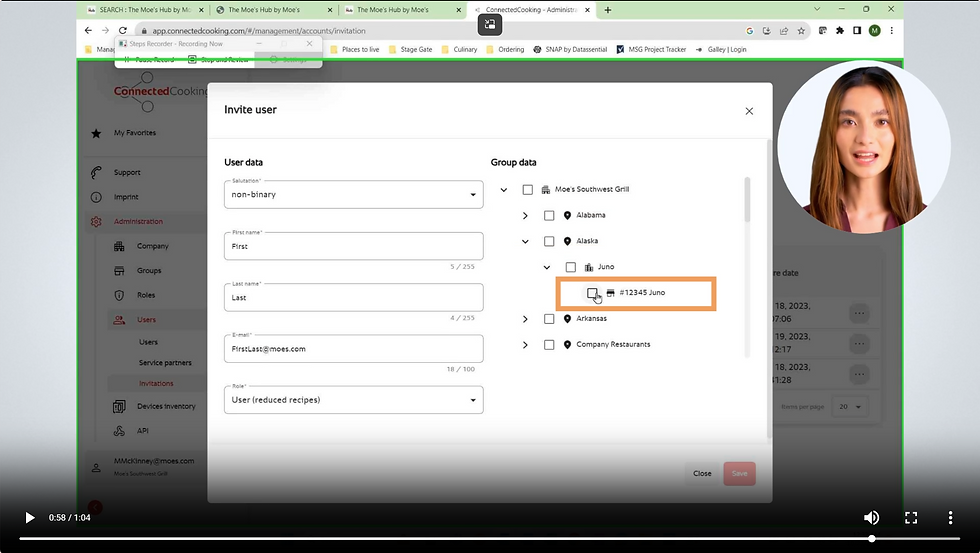980x553 pixels.
Task: Check the Alaska checkbox
Action: [549, 241]
